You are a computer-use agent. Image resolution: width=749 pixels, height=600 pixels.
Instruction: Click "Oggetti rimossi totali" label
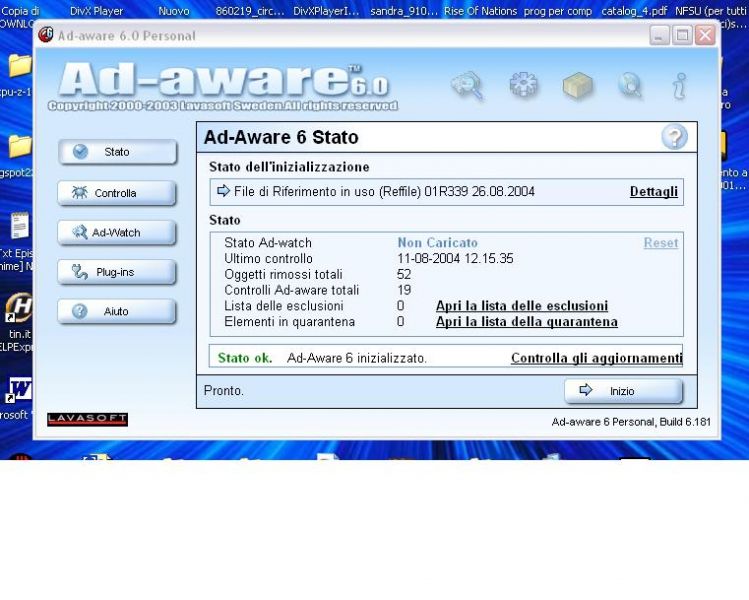click(x=283, y=274)
